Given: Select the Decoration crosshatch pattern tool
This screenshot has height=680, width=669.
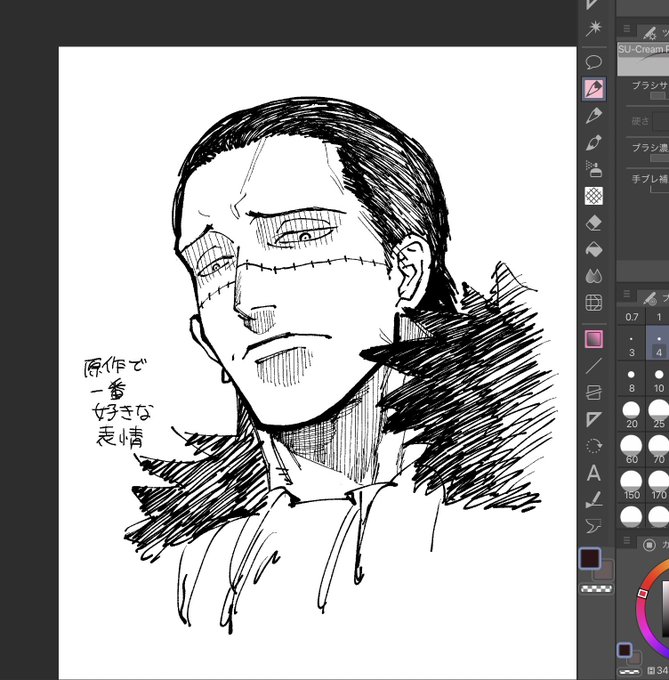Looking at the screenshot, I should tap(594, 196).
